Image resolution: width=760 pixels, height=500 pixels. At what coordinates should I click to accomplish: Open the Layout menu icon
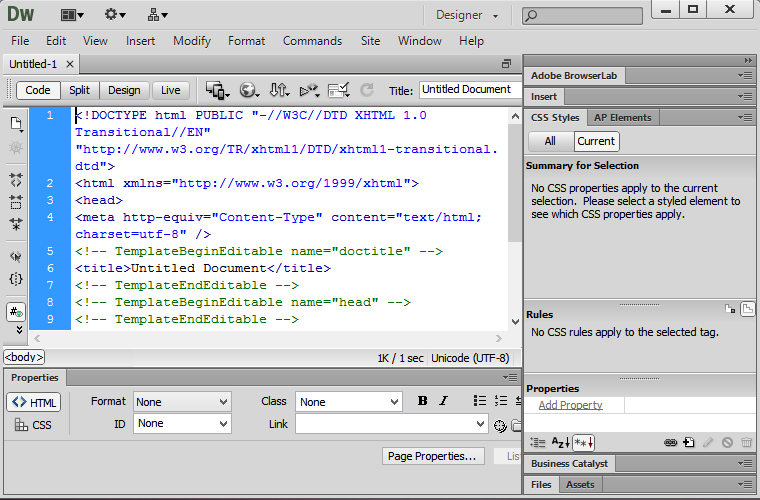click(x=72, y=15)
